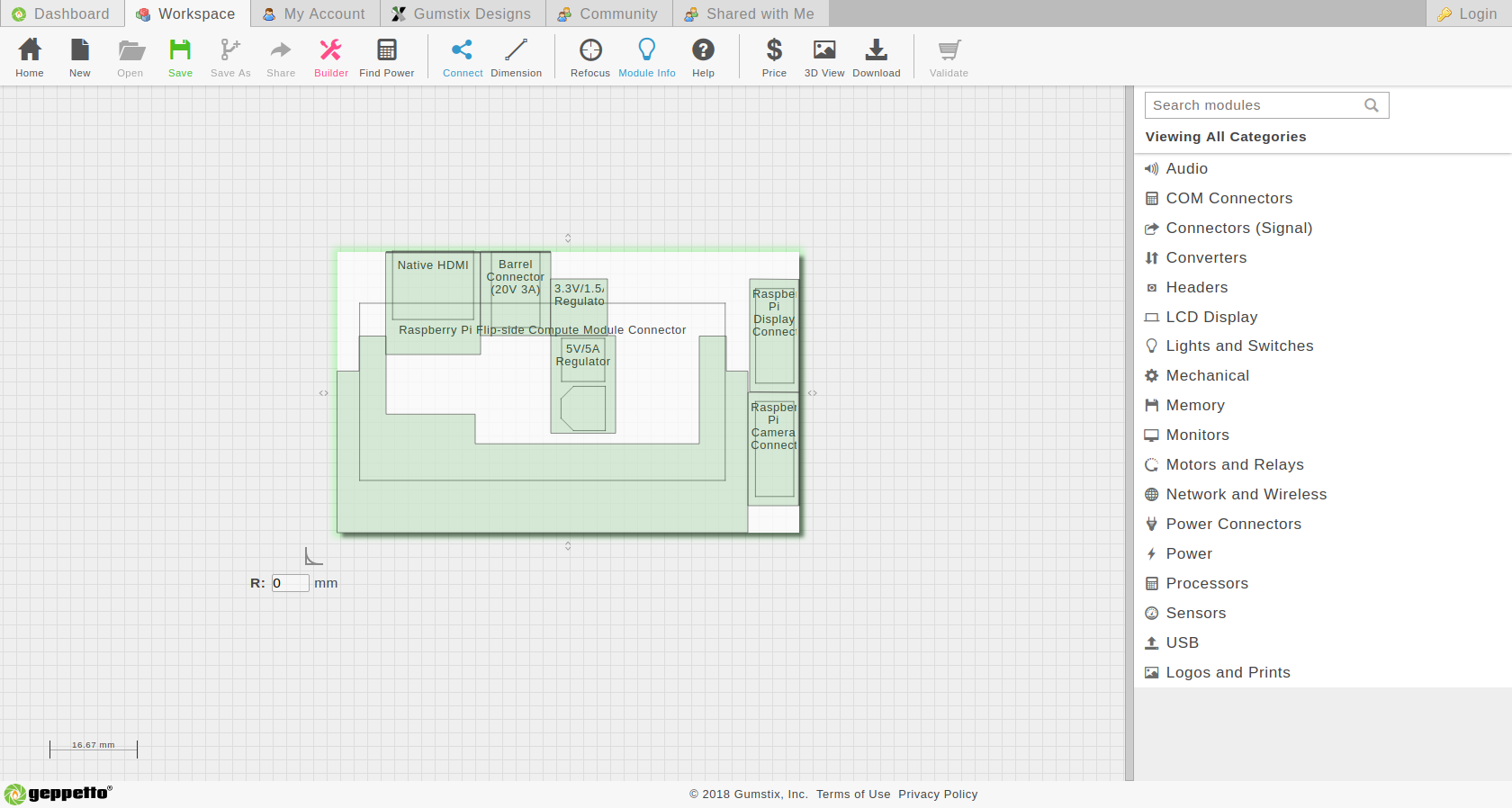
Task: Click the Validate cart icon
Action: 949,58
